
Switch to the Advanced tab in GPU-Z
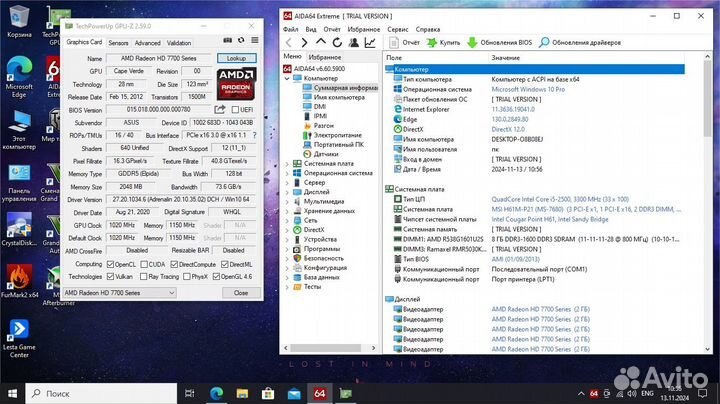coord(147,43)
